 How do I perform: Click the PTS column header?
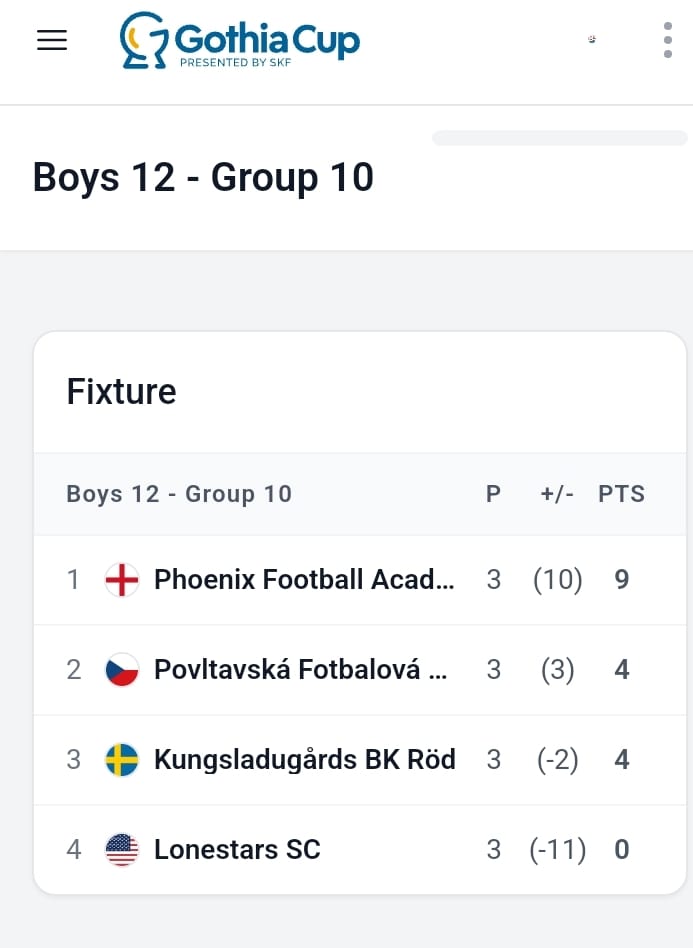[621, 494]
